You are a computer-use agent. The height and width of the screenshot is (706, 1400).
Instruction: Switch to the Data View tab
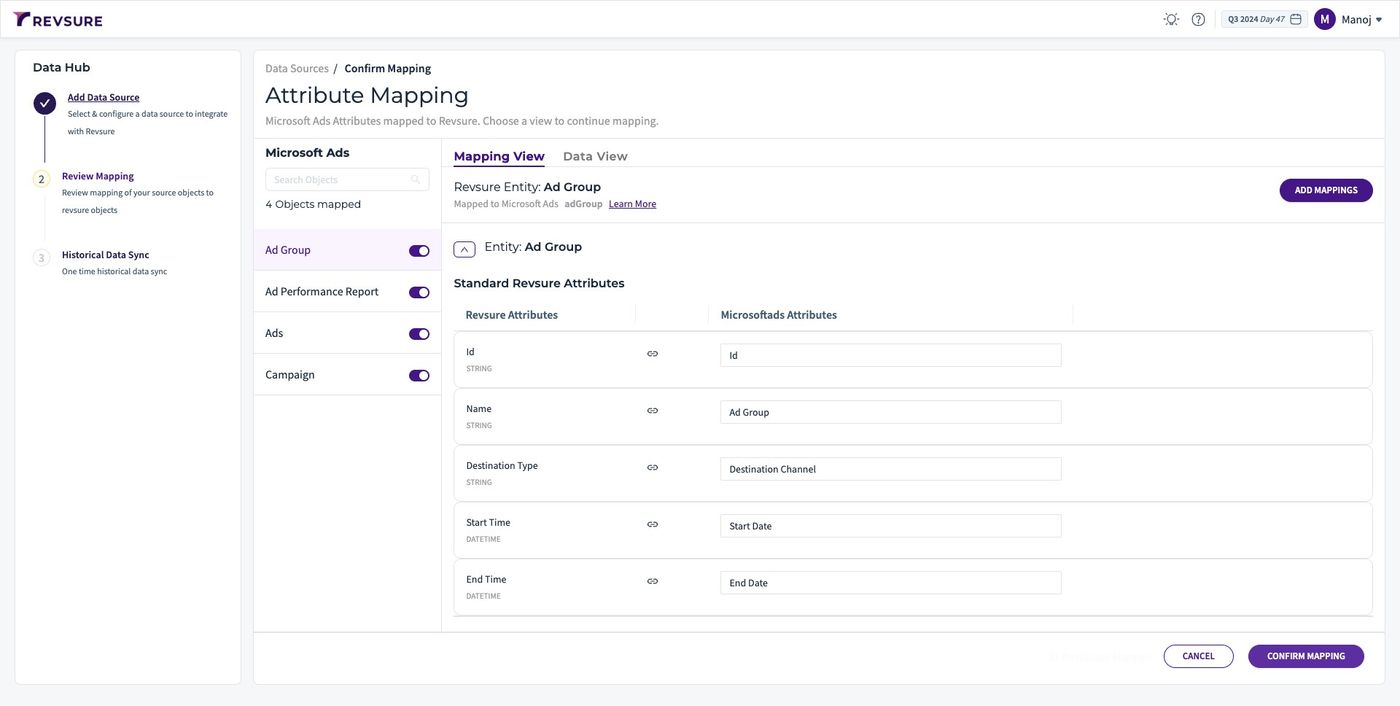(x=595, y=156)
